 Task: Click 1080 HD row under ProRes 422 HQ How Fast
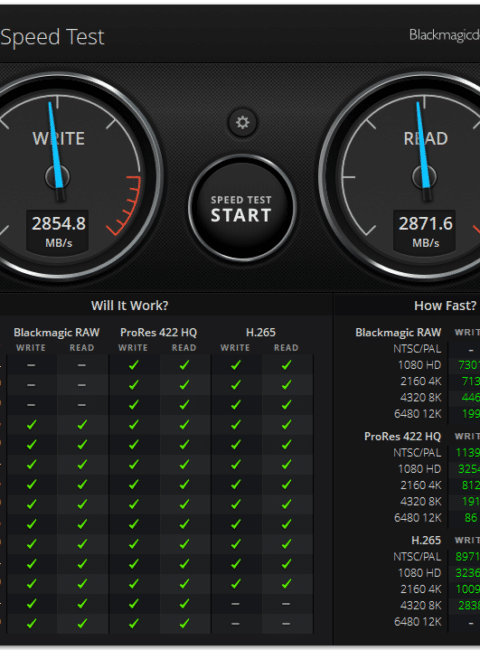[419, 469]
